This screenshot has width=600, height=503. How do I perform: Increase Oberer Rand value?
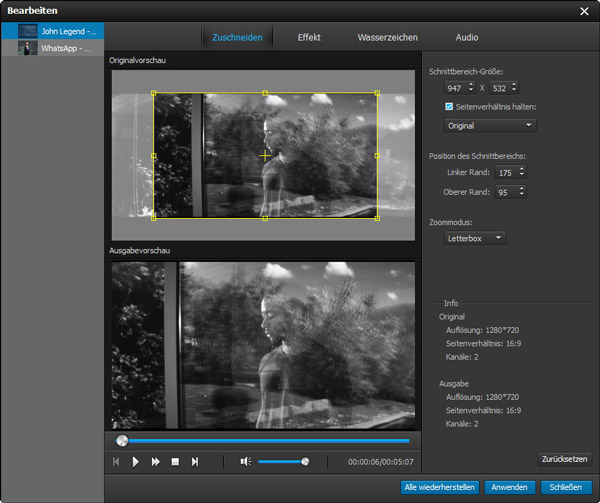(522, 189)
